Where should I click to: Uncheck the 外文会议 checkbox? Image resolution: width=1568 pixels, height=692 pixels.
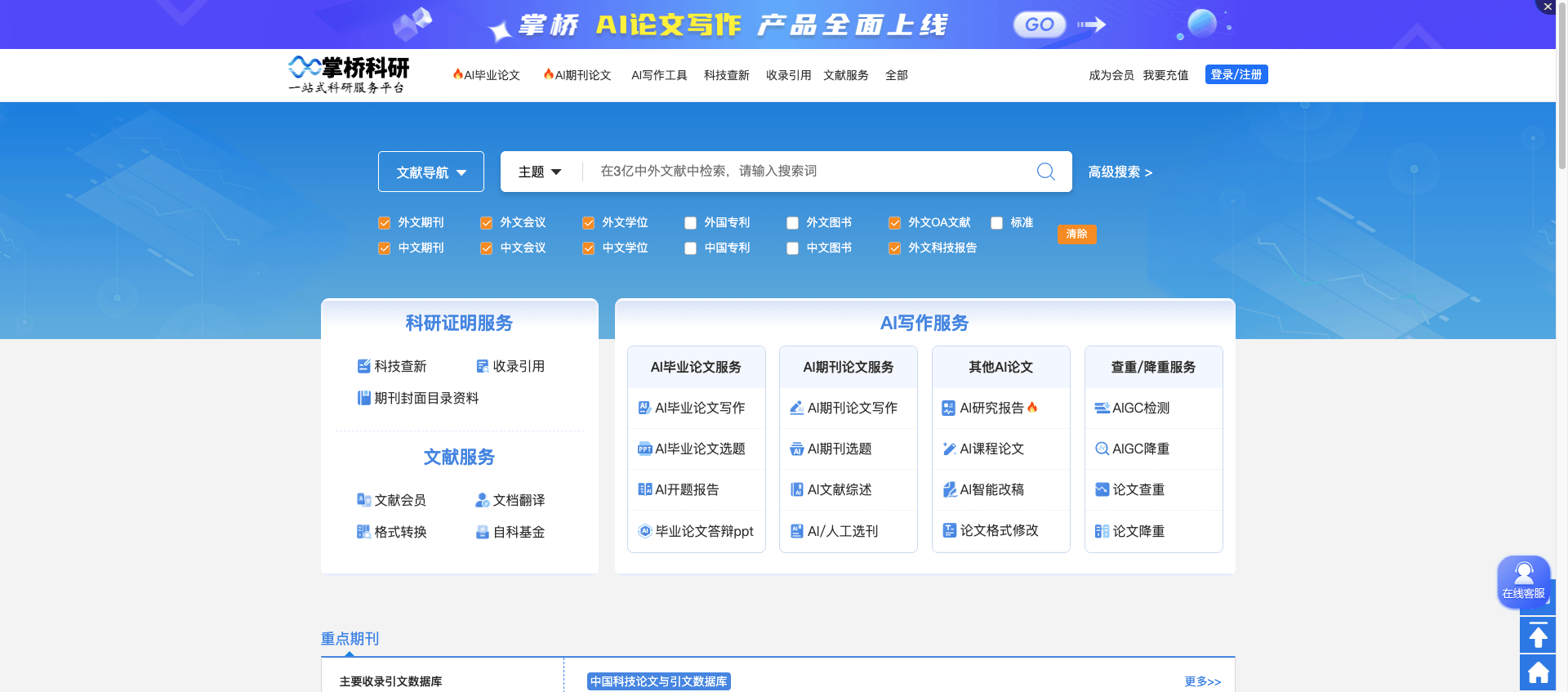pyautogui.click(x=486, y=223)
